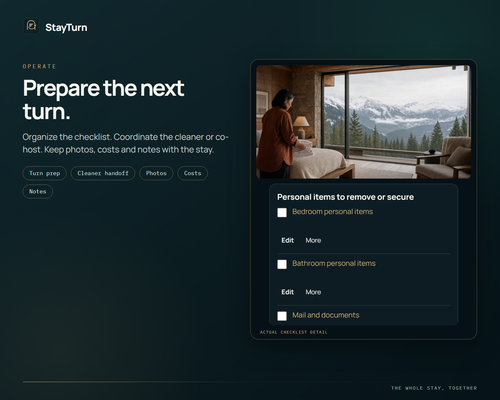Image resolution: width=500 pixels, height=400 pixels.
Task: Click the StayTurn logo icon
Action: tap(31, 26)
